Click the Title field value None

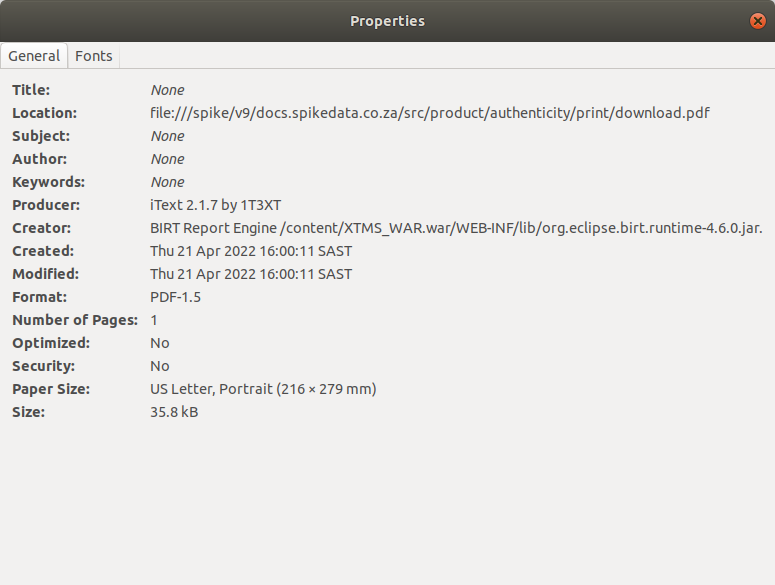[167, 90]
